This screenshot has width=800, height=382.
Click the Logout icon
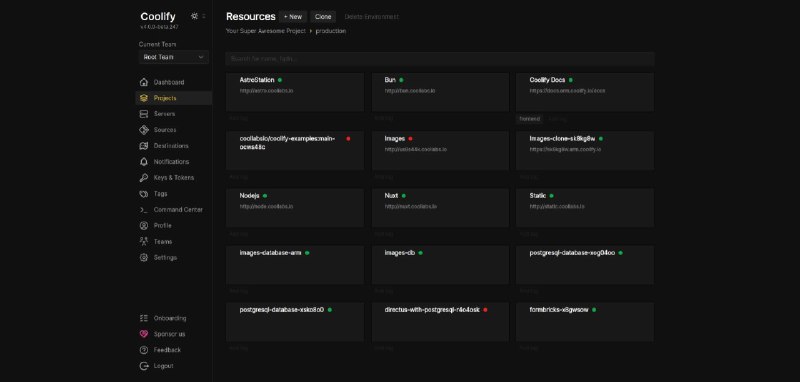[144, 366]
